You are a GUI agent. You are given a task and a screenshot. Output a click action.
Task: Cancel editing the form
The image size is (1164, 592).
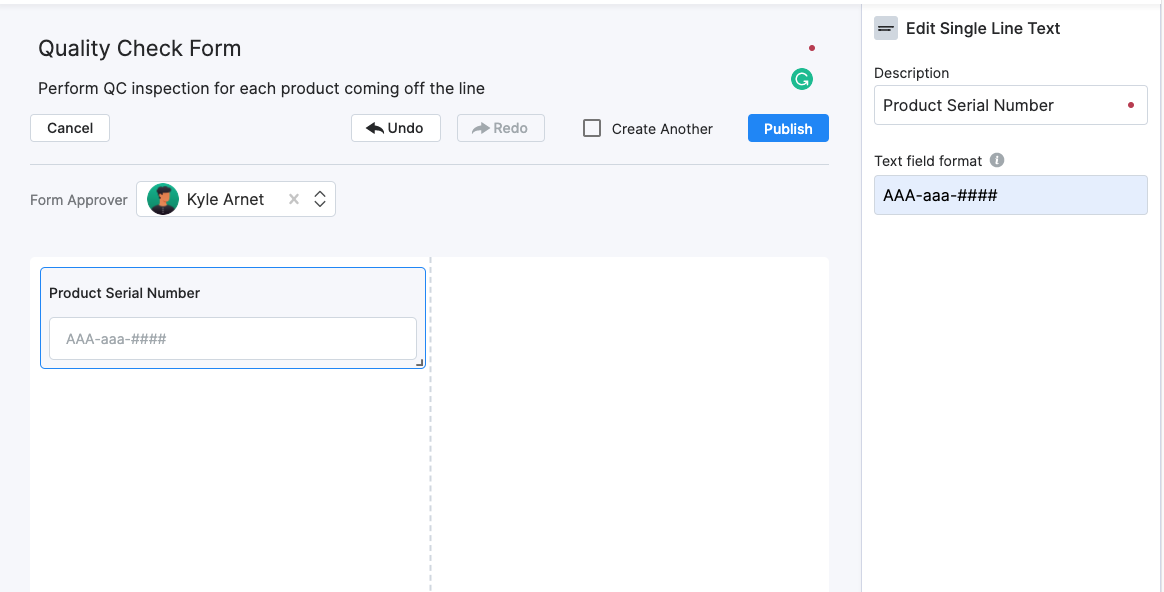click(70, 128)
